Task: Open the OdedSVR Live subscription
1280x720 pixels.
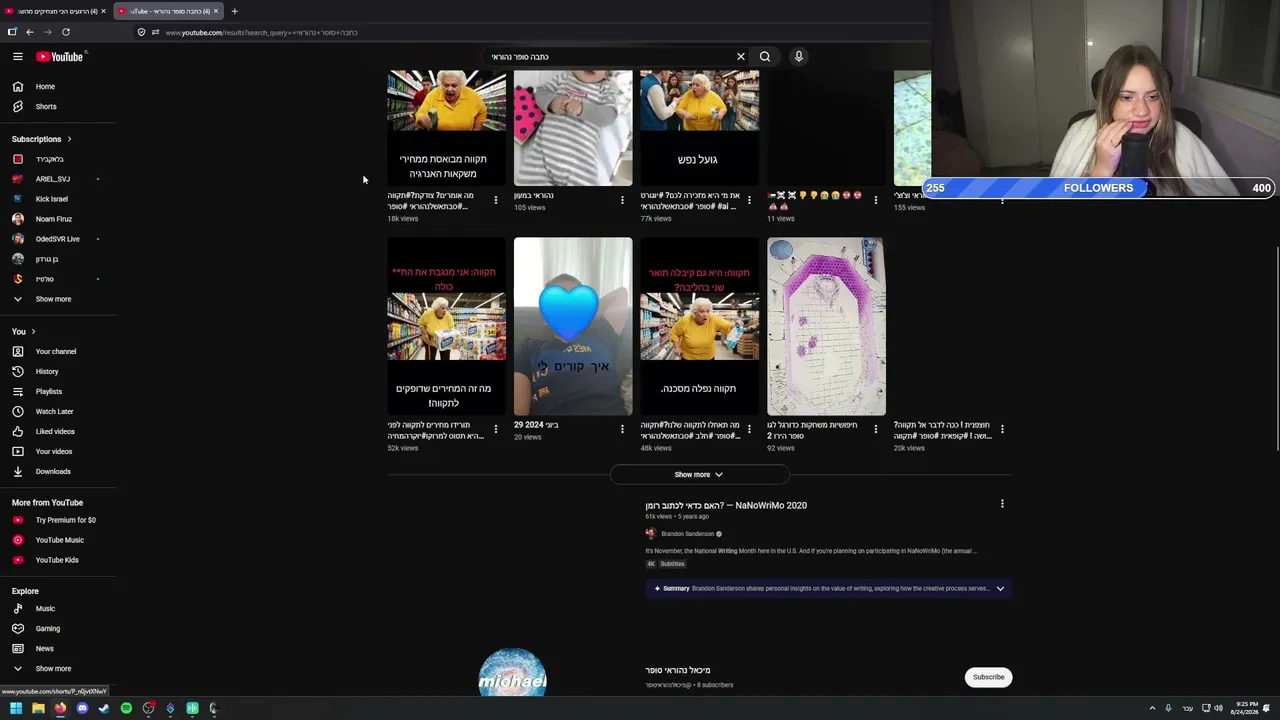Action: pos(58,239)
